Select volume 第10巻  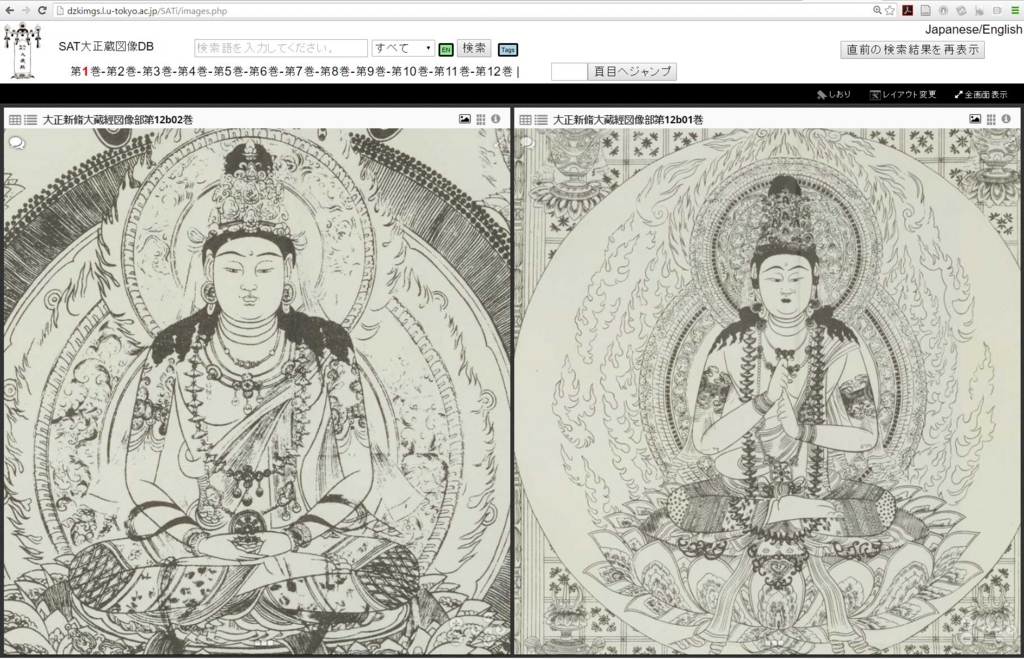409,71
